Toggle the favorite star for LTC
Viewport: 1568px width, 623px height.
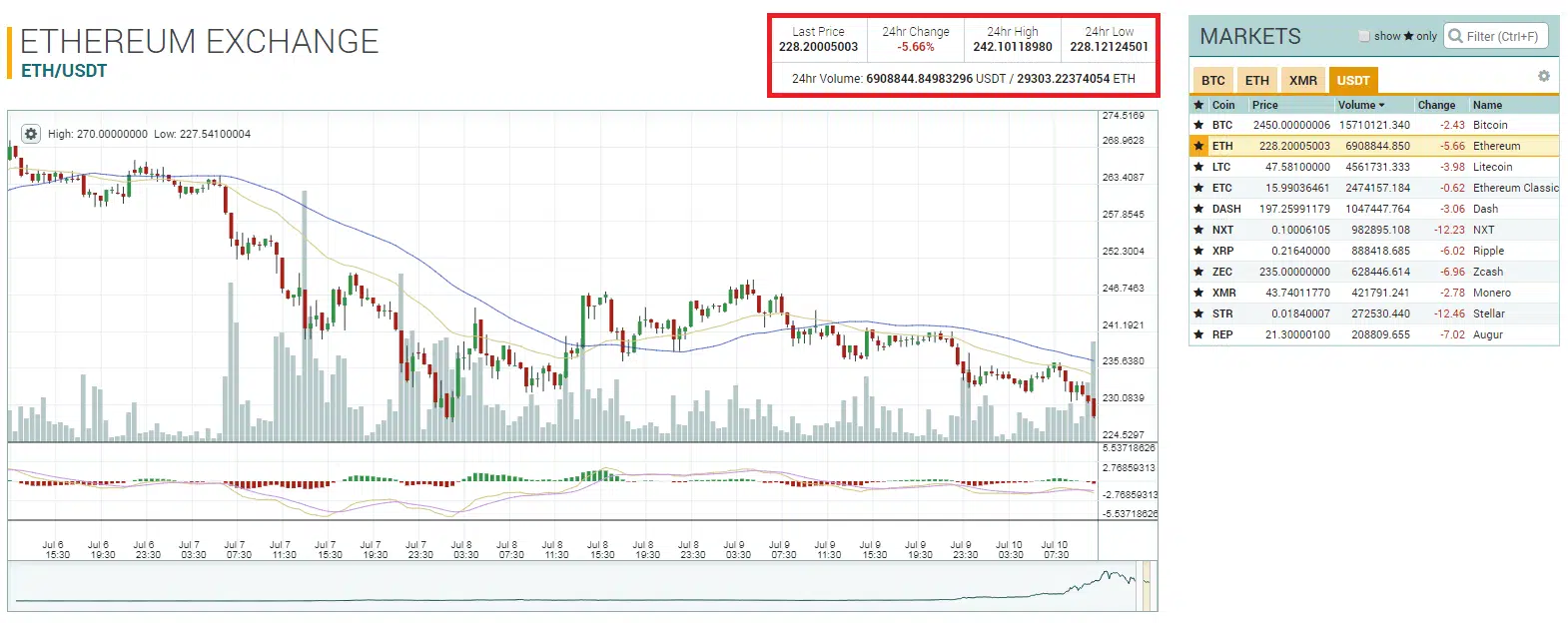pyautogui.click(x=1198, y=167)
